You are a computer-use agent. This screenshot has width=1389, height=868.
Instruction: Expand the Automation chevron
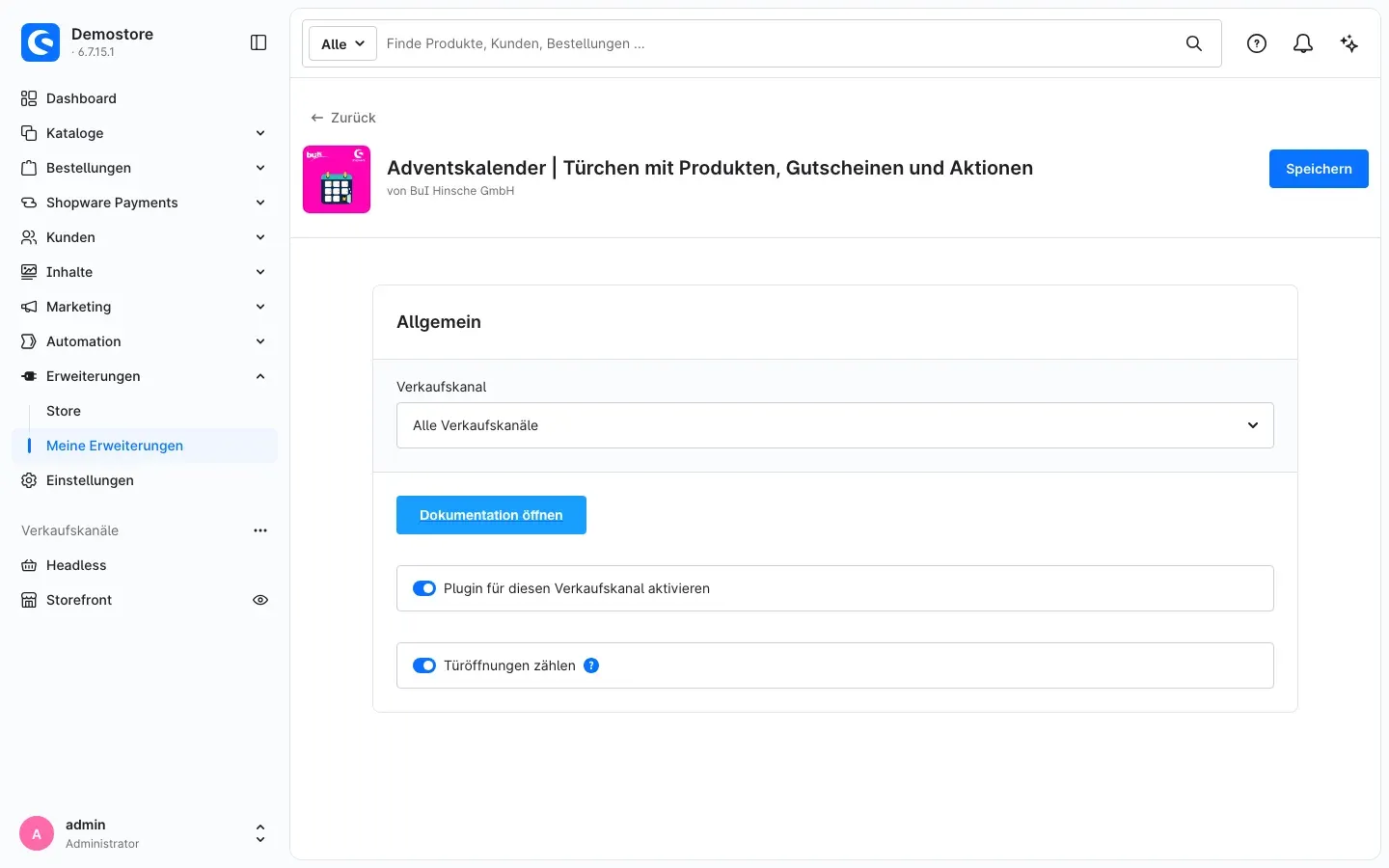(260, 341)
